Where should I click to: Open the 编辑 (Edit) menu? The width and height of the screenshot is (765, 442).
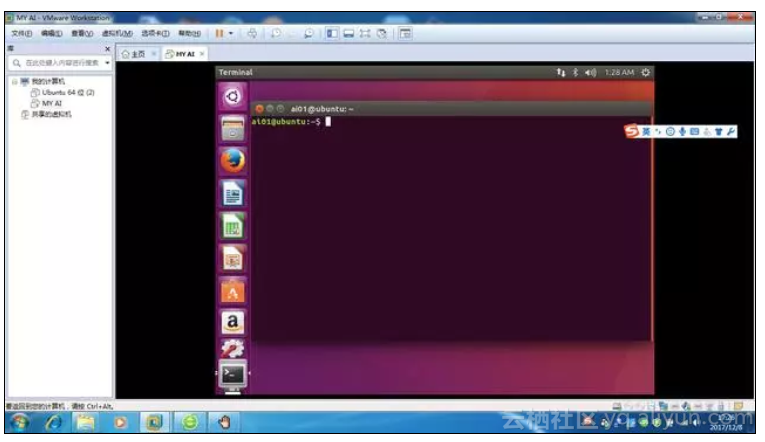pos(51,33)
